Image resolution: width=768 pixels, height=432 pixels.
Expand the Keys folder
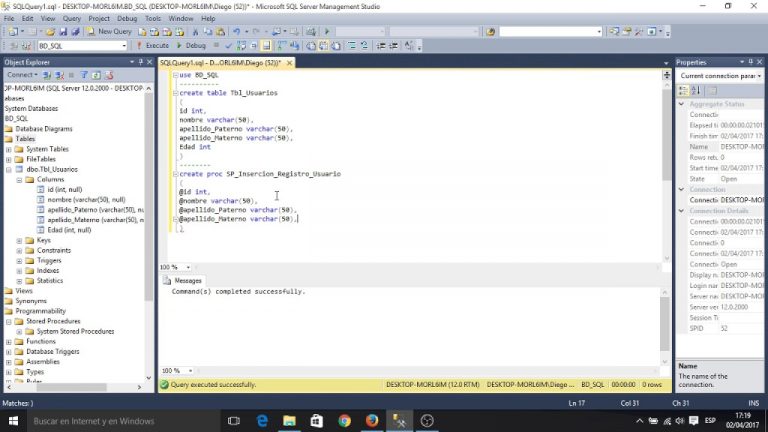click(x=19, y=240)
